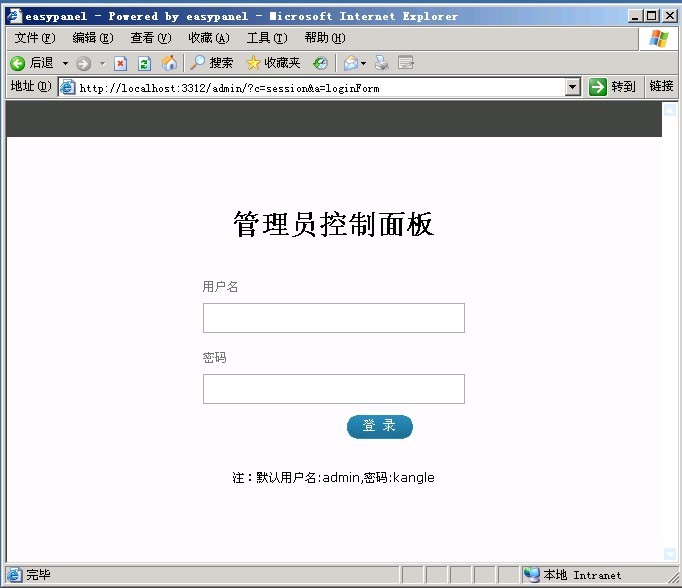Stop page loading with the red X icon
682x588 pixels.
coord(120,63)
